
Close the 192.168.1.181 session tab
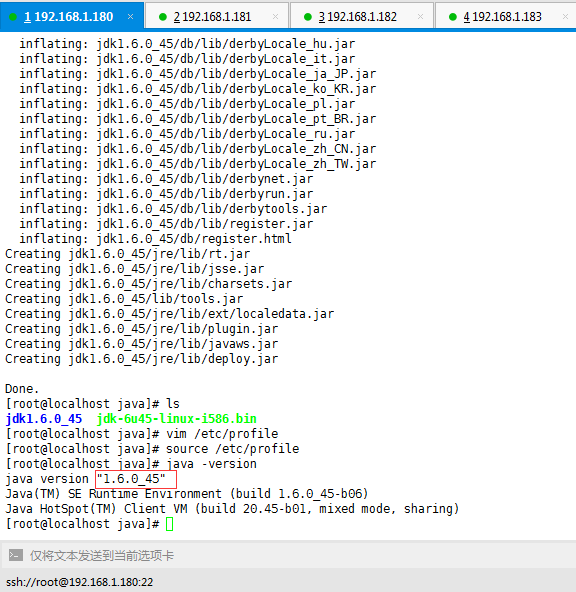(276, 17)
